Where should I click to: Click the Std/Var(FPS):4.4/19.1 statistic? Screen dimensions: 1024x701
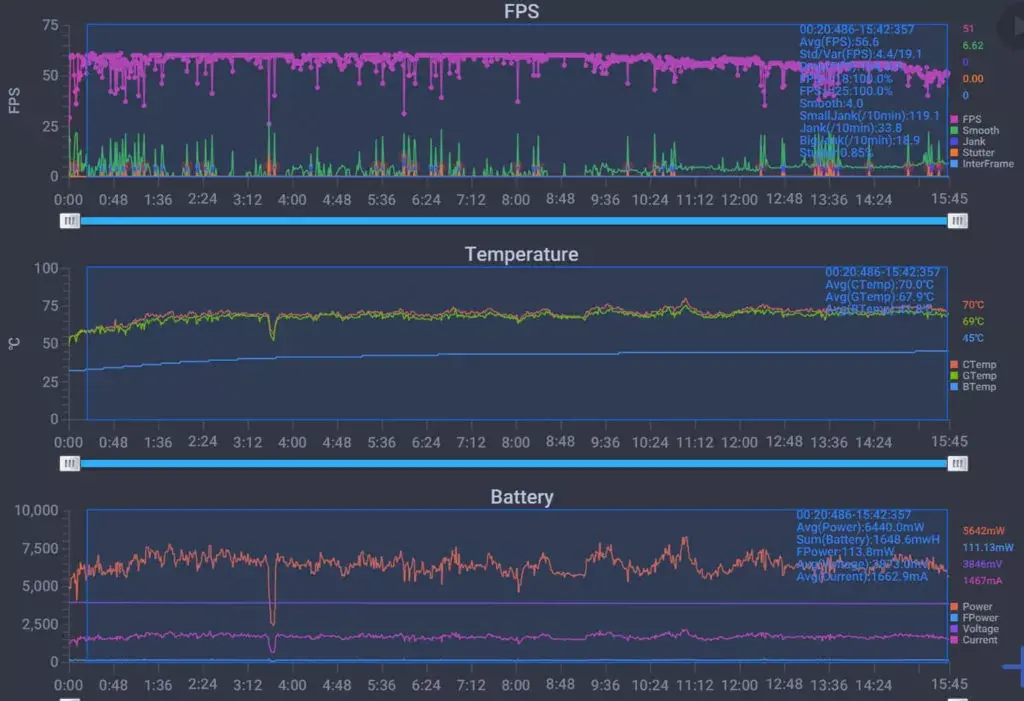tap(860, 54)
